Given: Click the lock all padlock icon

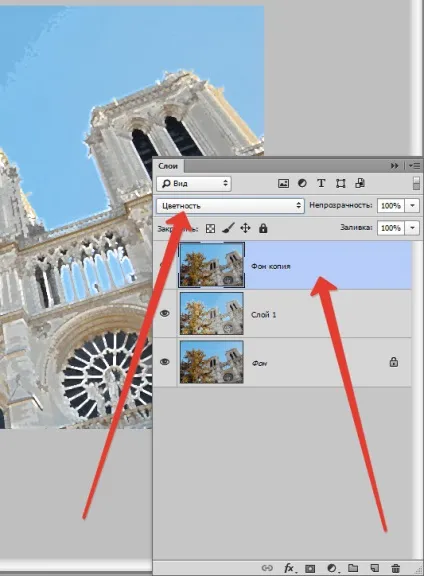Looking at the screenshot, I should (x=263, y=228).
